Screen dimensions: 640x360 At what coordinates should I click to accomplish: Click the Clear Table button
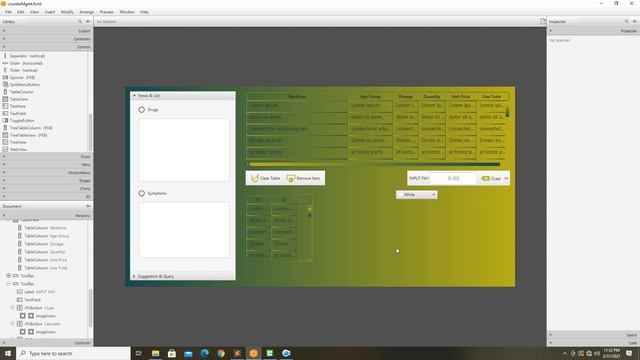[x=266, y=178]
